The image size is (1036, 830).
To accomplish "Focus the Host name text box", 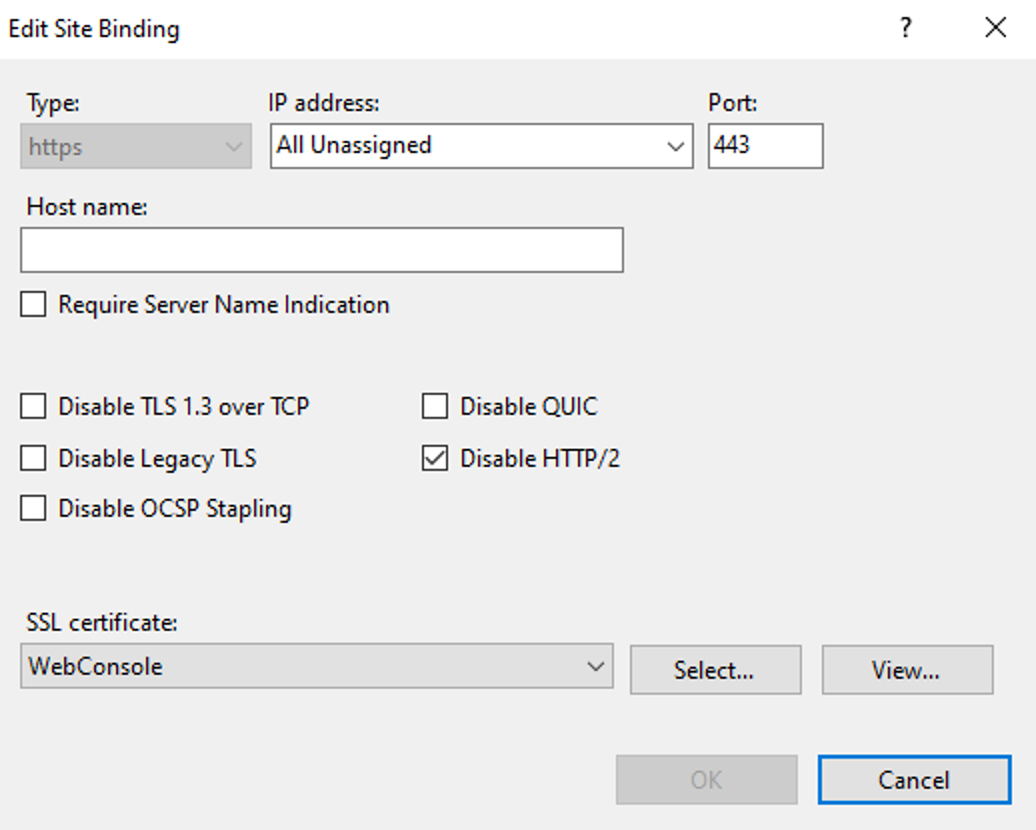I will tap(322, 250).
